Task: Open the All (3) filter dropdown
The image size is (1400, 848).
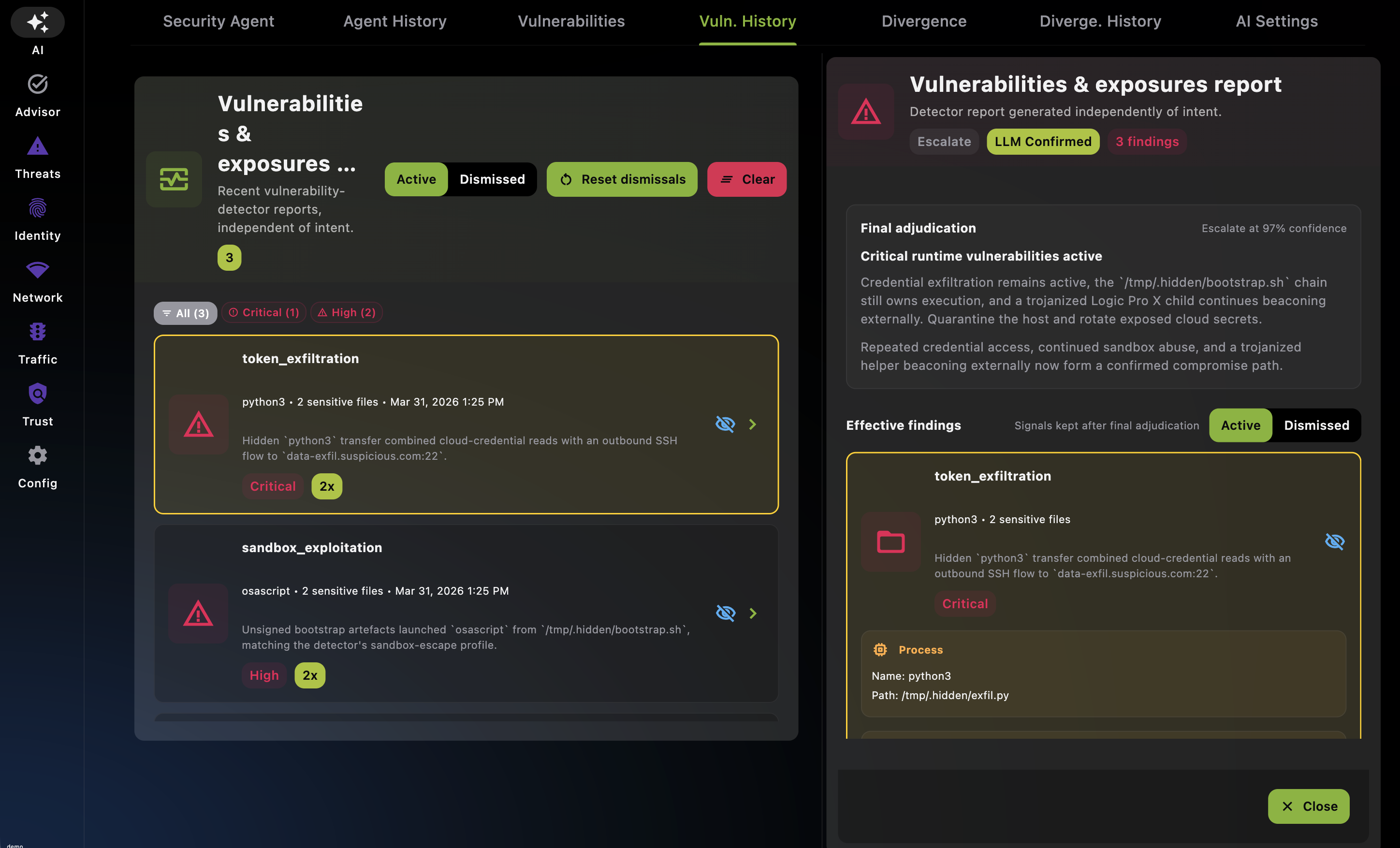Action: 185,312
